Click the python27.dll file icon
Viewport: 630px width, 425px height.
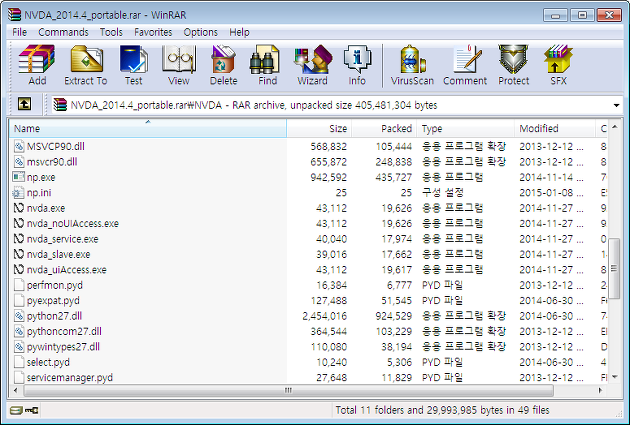click(19, 316)
